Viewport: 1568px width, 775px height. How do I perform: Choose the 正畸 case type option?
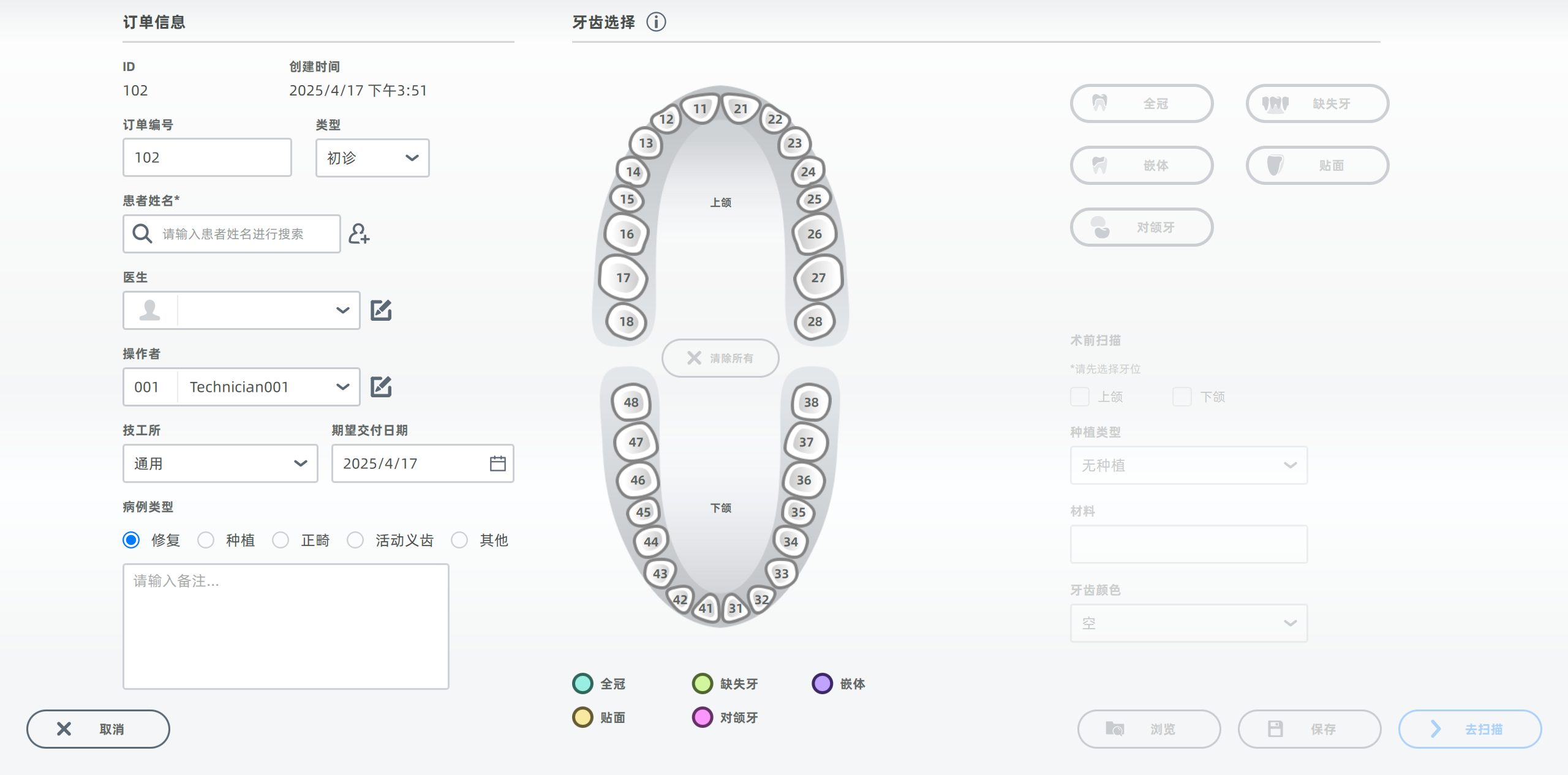pyautogui.click(x=281, y=540)
